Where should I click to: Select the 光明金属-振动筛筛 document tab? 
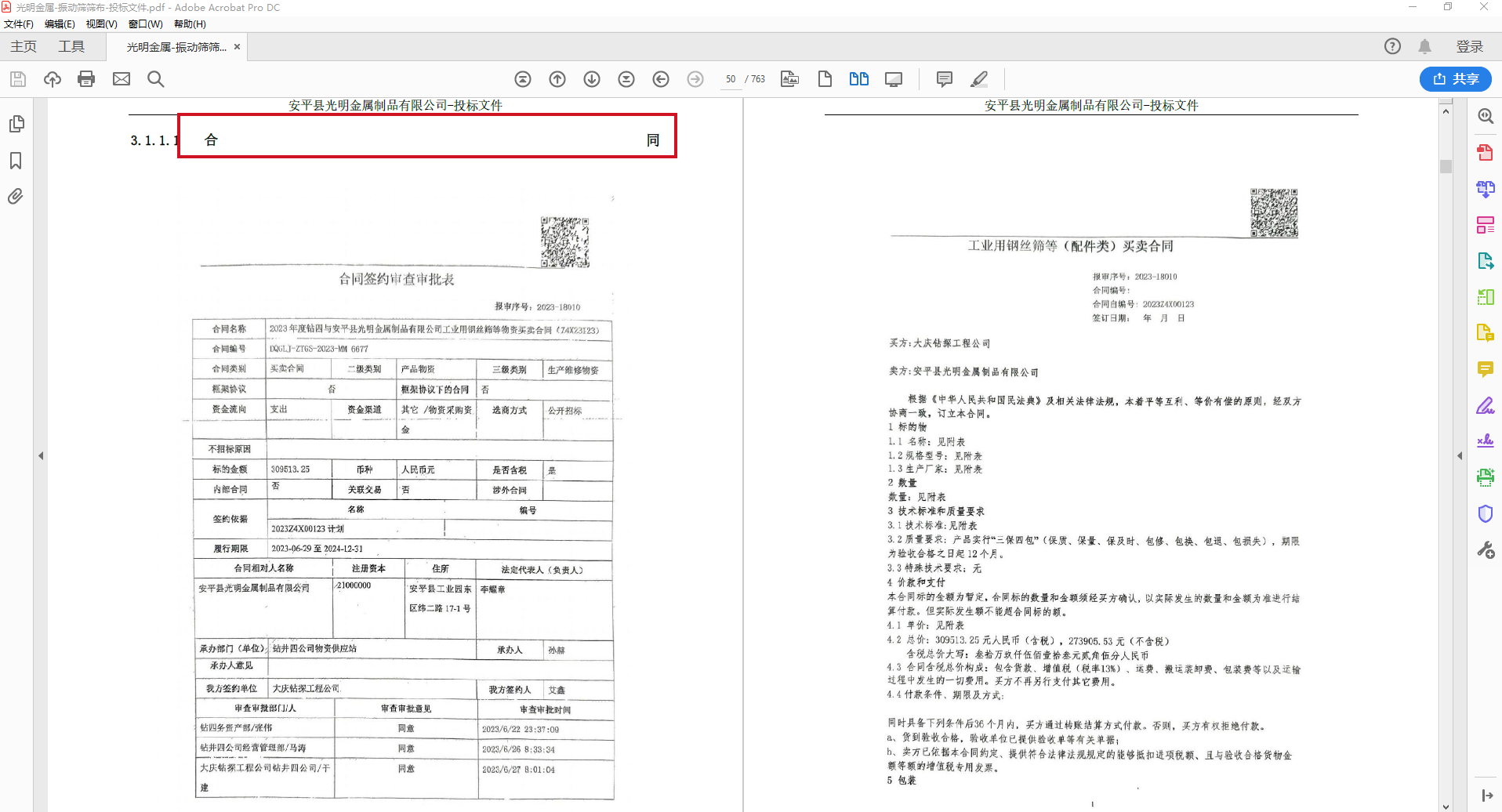[x=176, y=47]
